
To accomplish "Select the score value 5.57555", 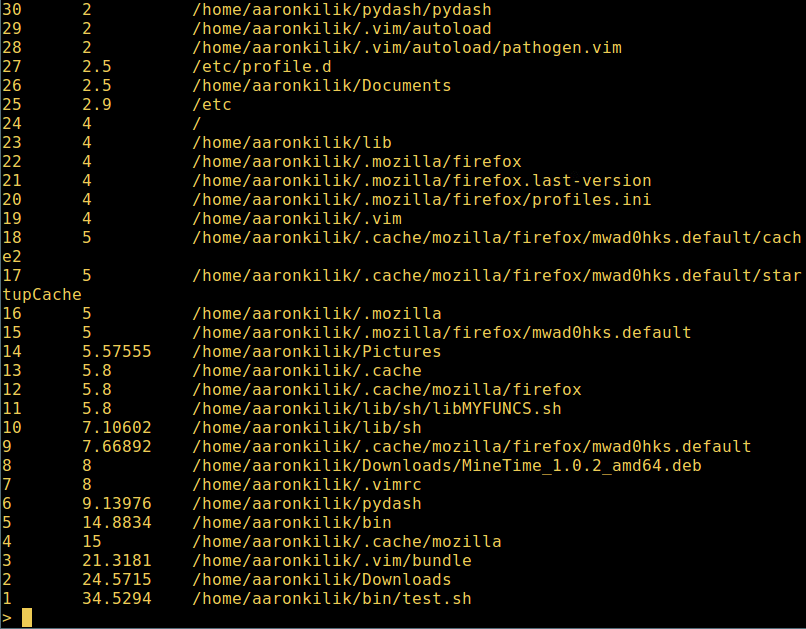I will (117, 352).
